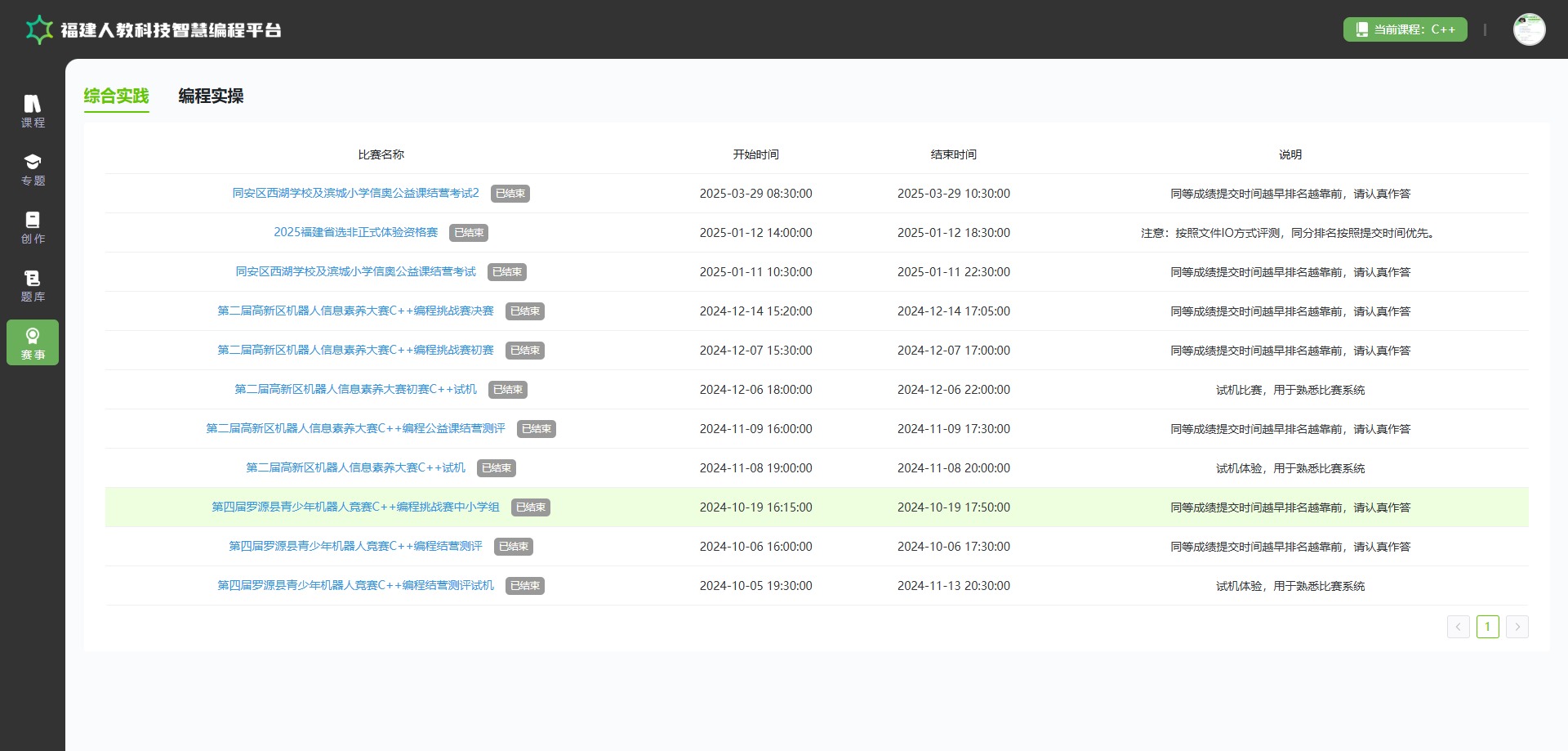1568x751 pixels.
Task: Click 已结束 badge beside 第二届高新区机器人信息素养大赛C++试机
Action: pyautogui.click(x=497, y=468)
